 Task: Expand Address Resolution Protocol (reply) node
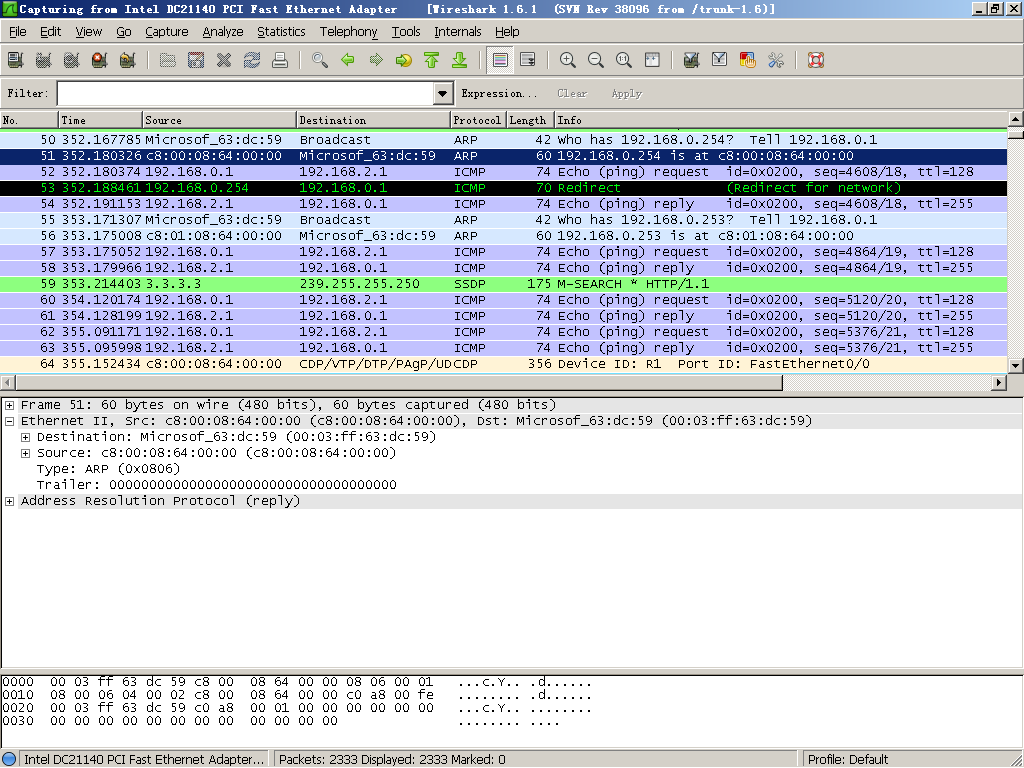(x=9, y=502)
